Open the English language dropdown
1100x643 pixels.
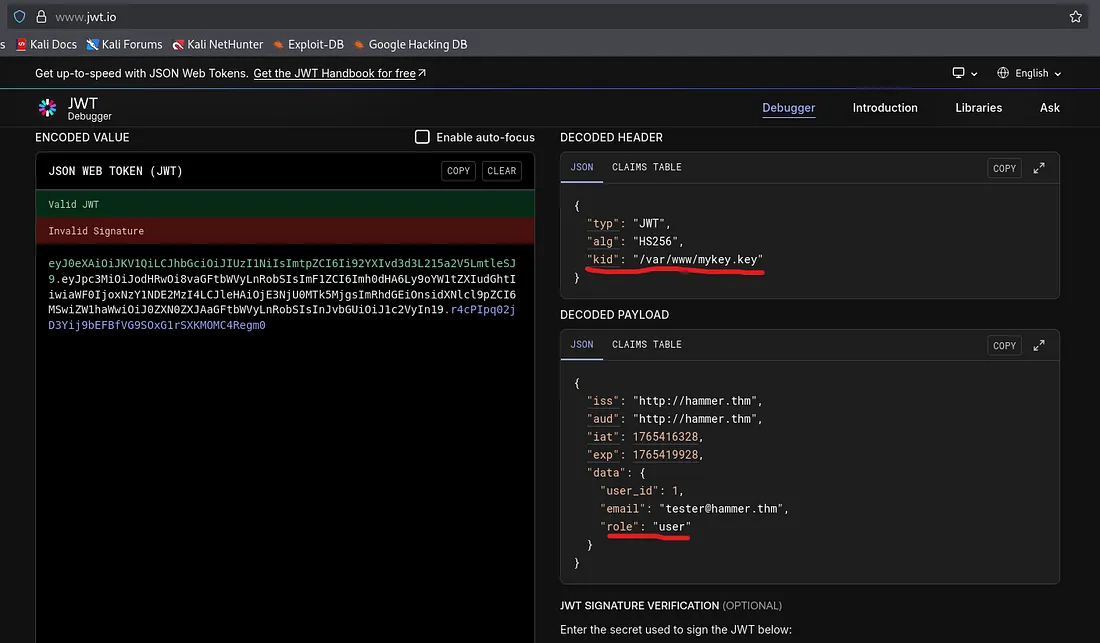[1029, 73]
